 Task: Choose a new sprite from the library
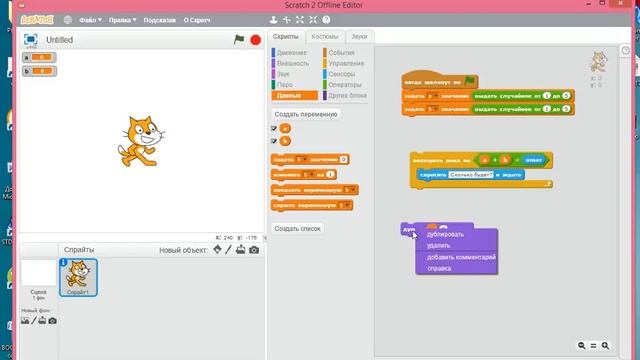[x=217, y=249]
